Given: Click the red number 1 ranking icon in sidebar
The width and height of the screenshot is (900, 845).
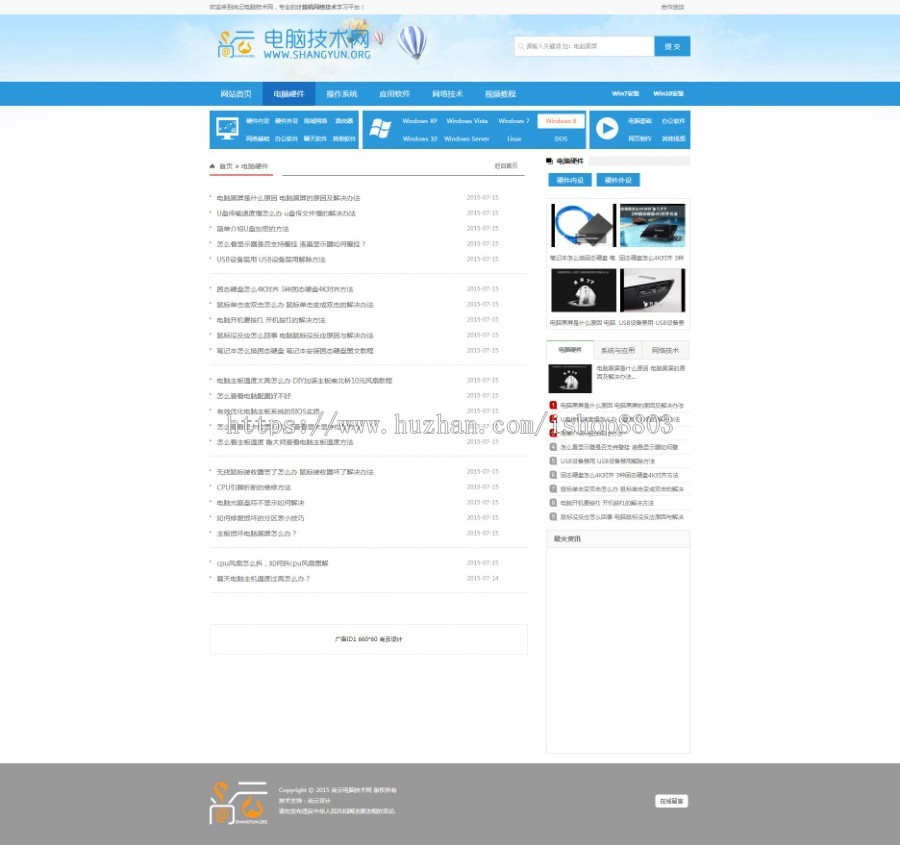Looking at the screenshot, I should tap(552, 405).
